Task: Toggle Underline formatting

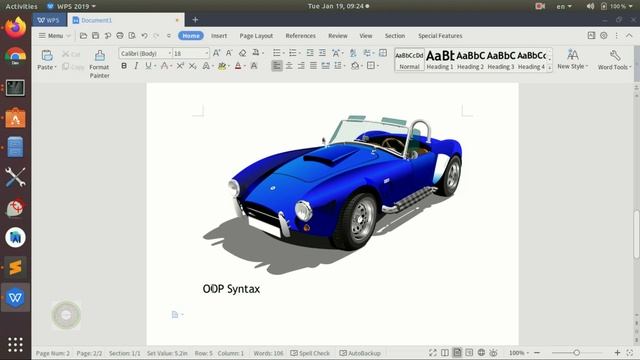Action: [x=148, y=66]
